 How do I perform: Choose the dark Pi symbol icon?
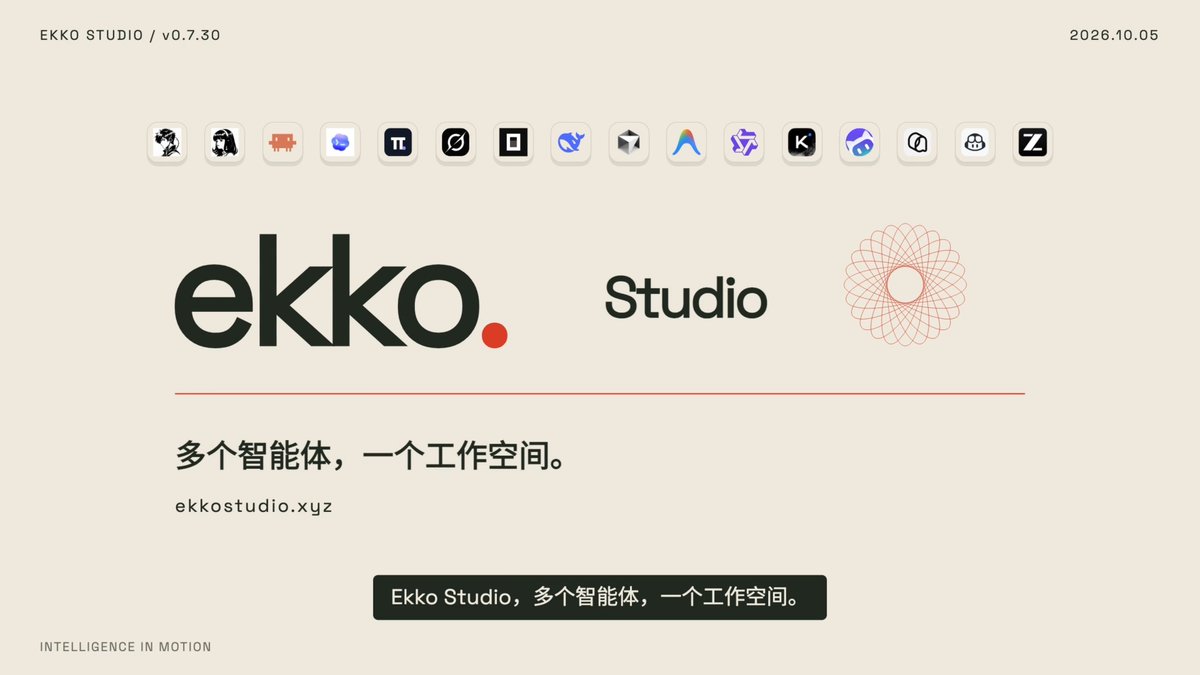click(x=398, y=143)
